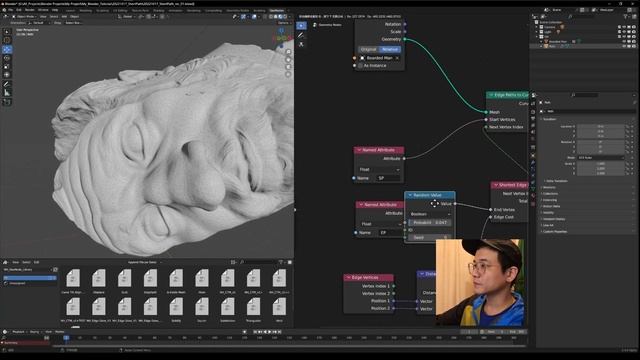640x360 pixels.
Task: Toggle the camera view gizmo
Action: (288, 67)
